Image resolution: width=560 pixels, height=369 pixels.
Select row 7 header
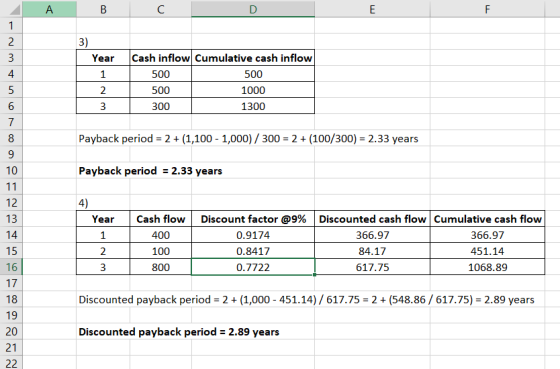click(x=11, y=123)
